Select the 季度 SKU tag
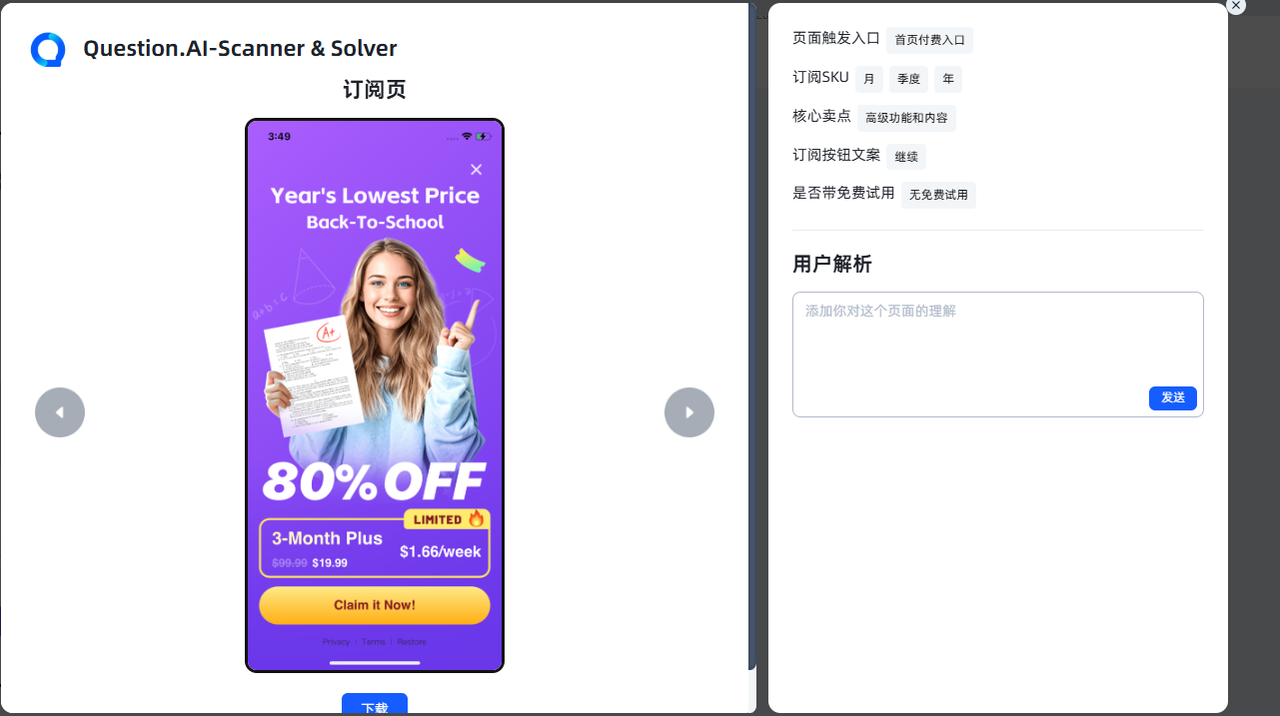 [x=909, y=79]
